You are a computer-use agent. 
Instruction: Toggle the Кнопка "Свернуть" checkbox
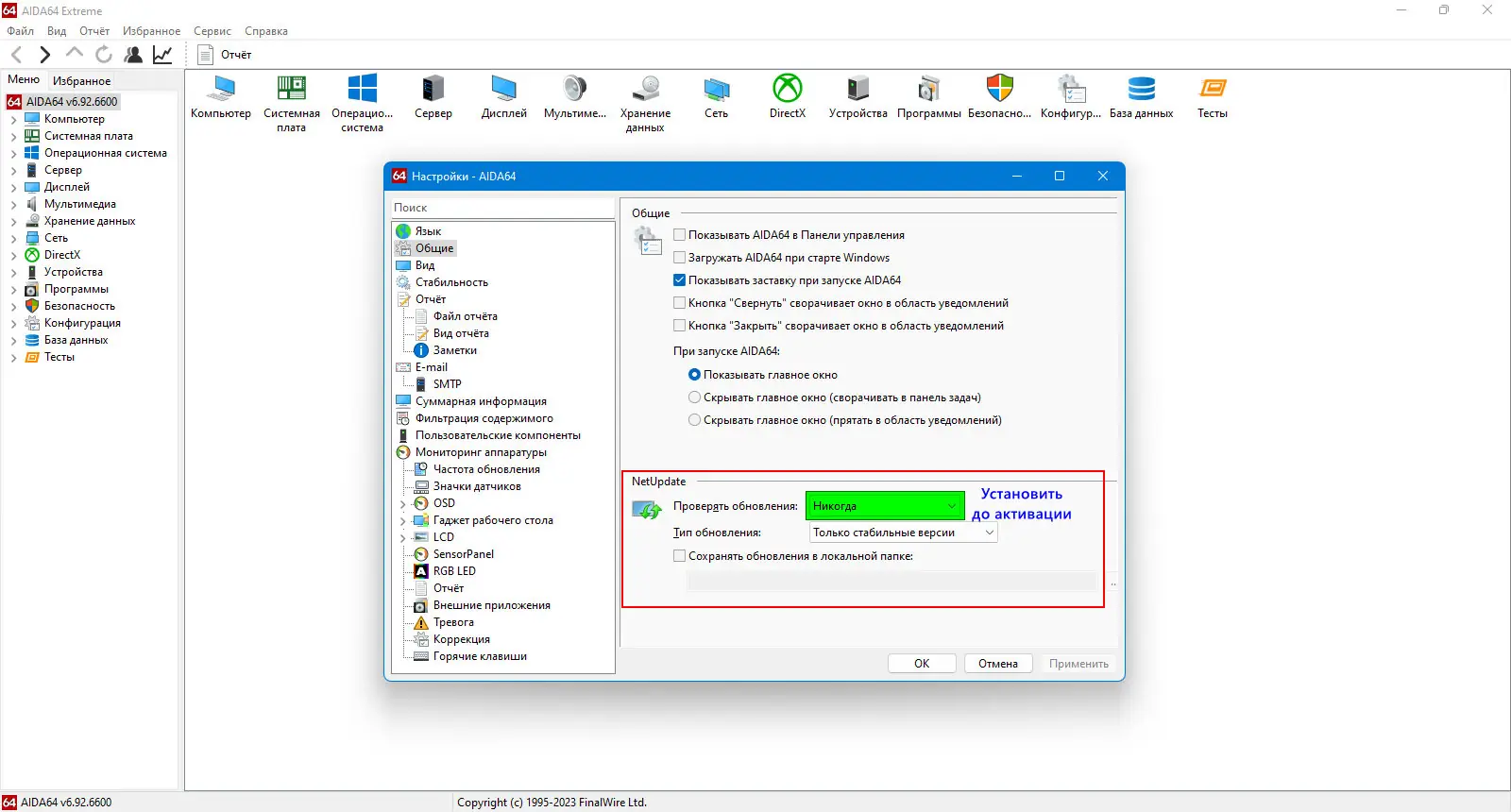tap(679, 303)
